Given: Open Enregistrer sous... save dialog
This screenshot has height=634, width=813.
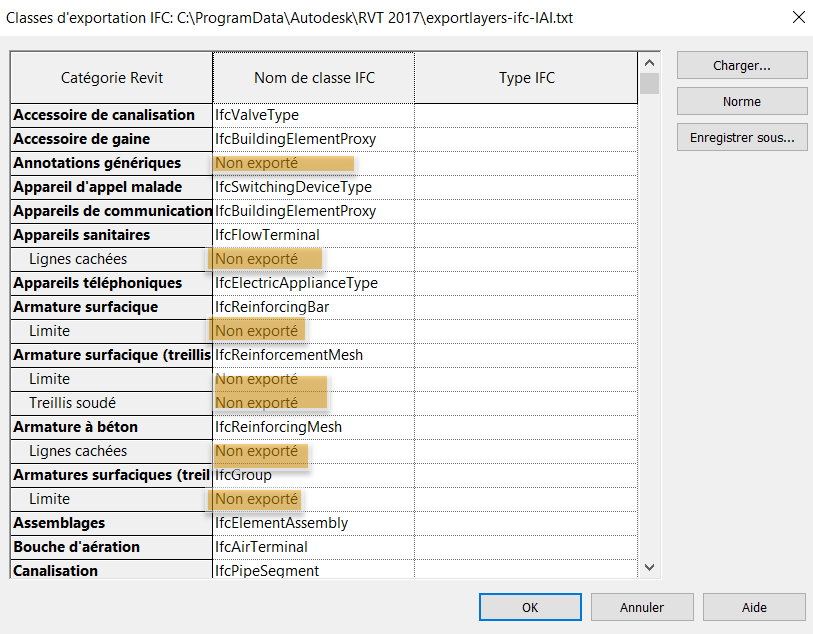Looking at the screenshot, I should tap(741, 138).
